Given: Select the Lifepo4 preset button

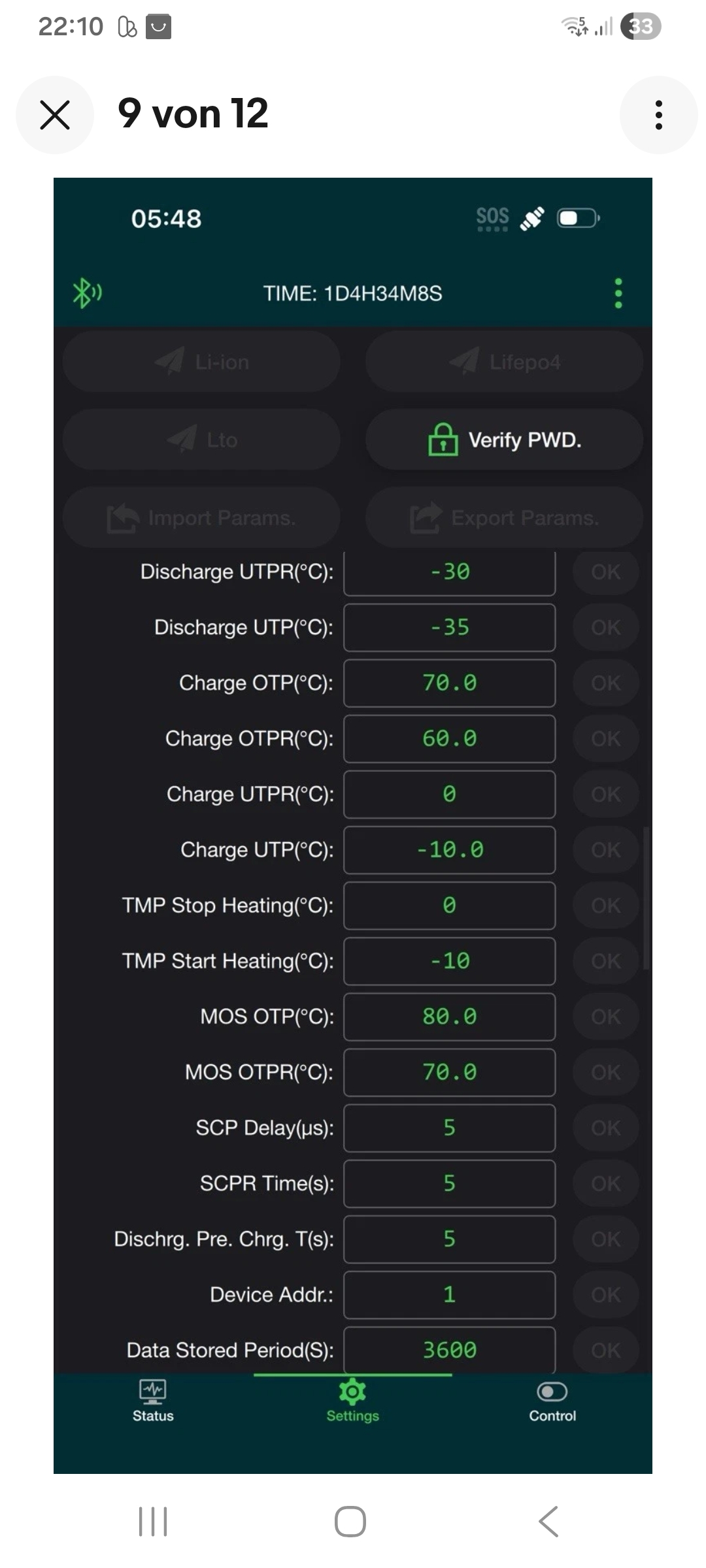Looking at the screenshot, I should (x=504, y=361).
